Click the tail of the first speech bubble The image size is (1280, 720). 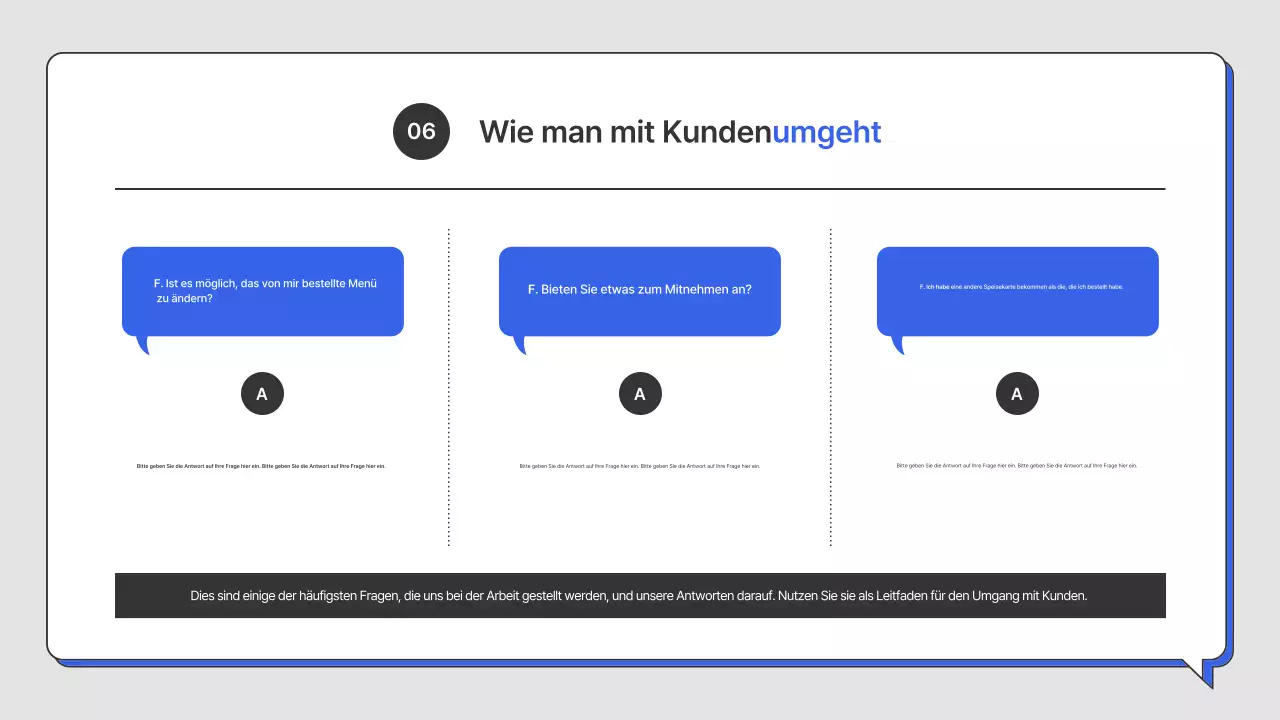coord(142,345)
